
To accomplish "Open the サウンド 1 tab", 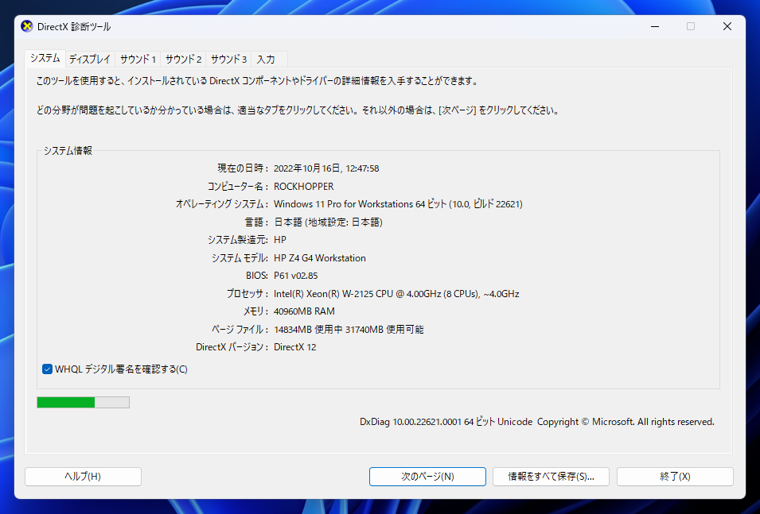I will [x=138, y=59].
